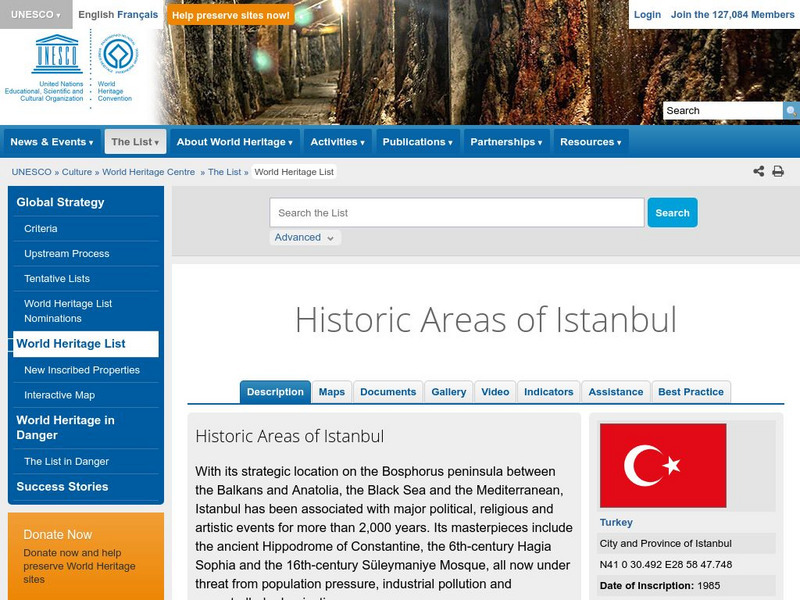Open The List in Danger in sidebar
The height and width of the screenshot is (600, 800).
67,461
